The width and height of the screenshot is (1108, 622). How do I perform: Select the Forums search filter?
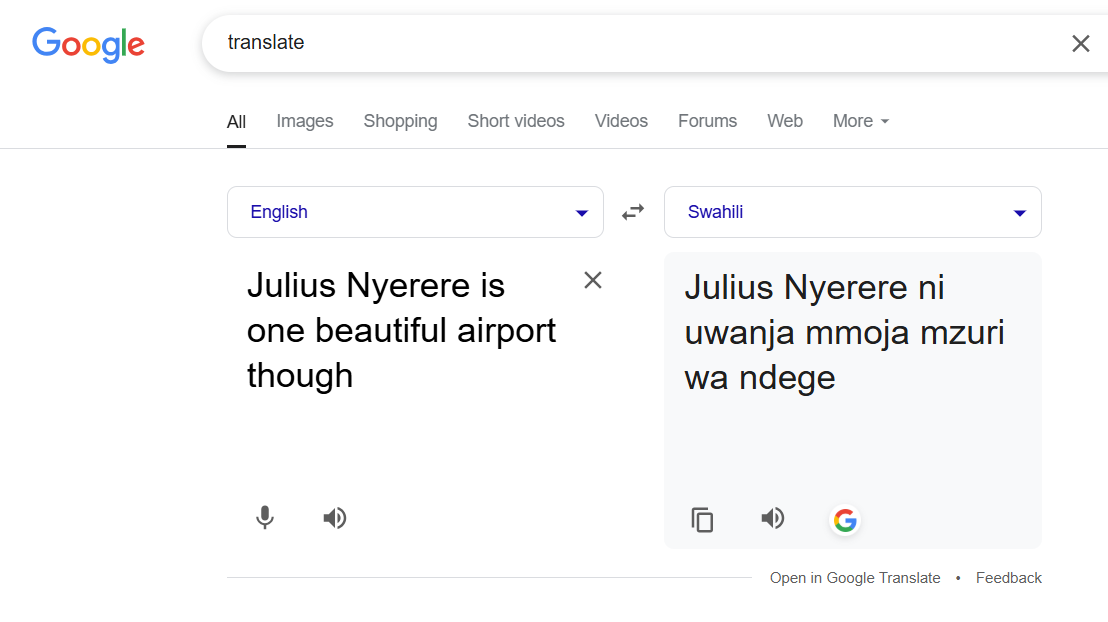(707, 121)
